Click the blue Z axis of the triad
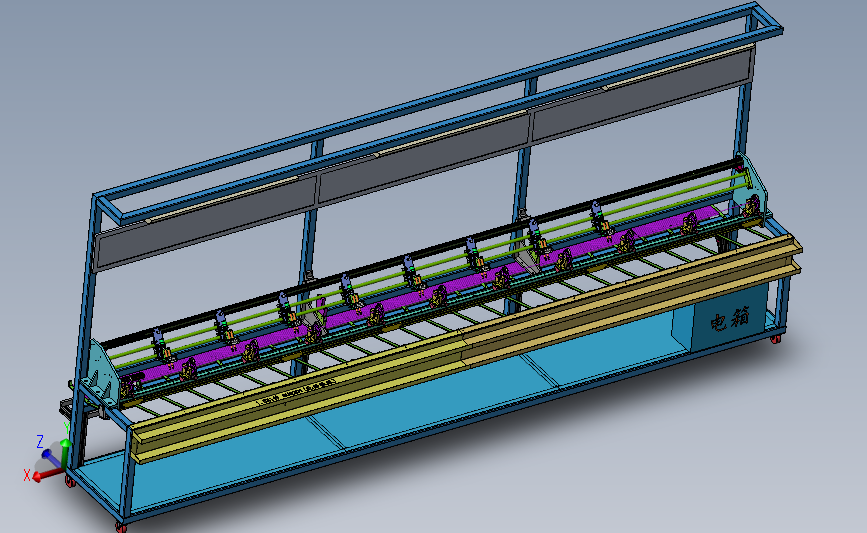 [51, 457]
